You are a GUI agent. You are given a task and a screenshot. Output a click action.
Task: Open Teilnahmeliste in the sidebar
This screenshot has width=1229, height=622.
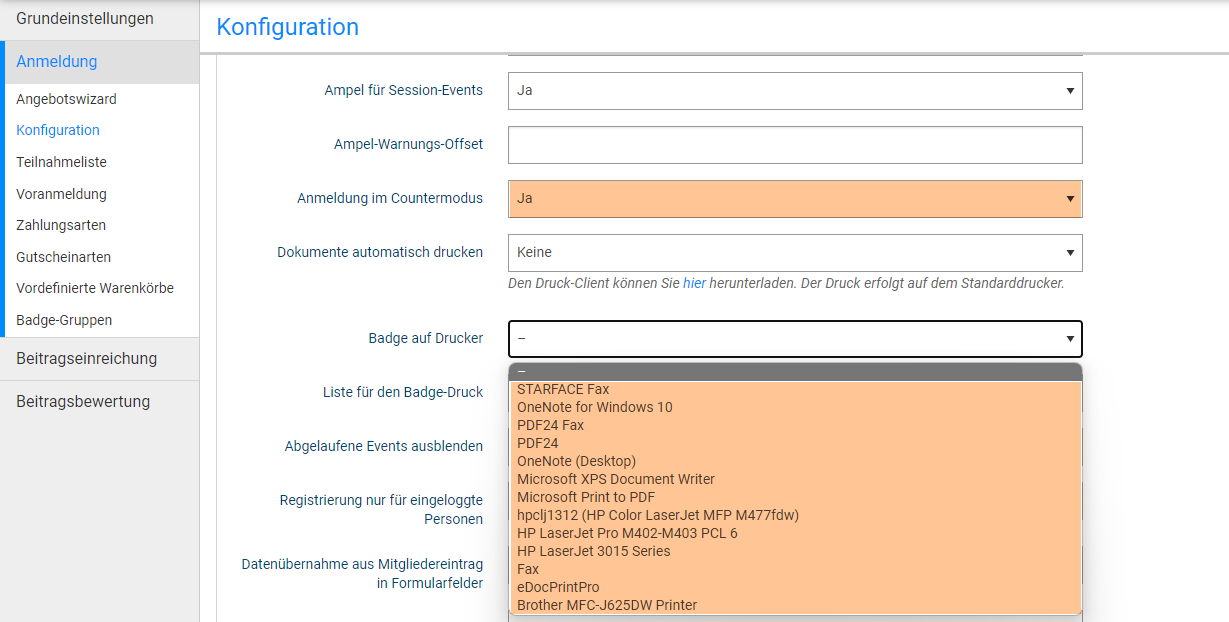61,162
